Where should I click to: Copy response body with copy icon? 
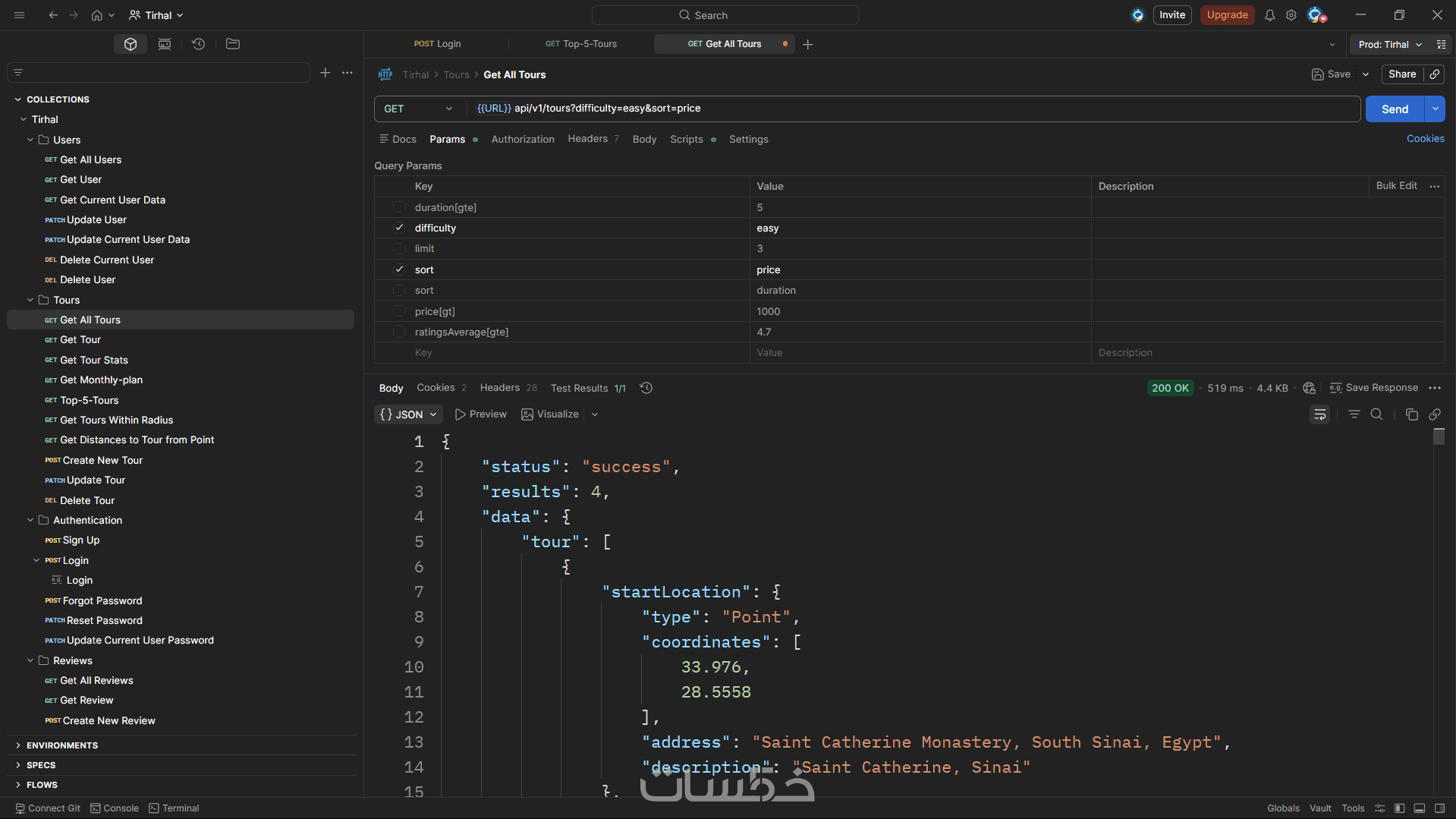tap(1411, 414)
